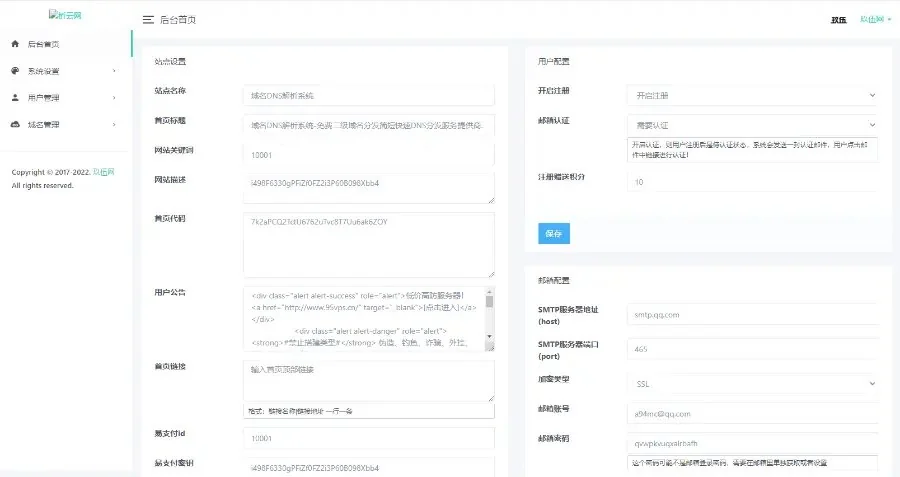Open 域名管理 sidebar menu item
Image resolution: width=900 pixels, height=477 pixels.
66,125
